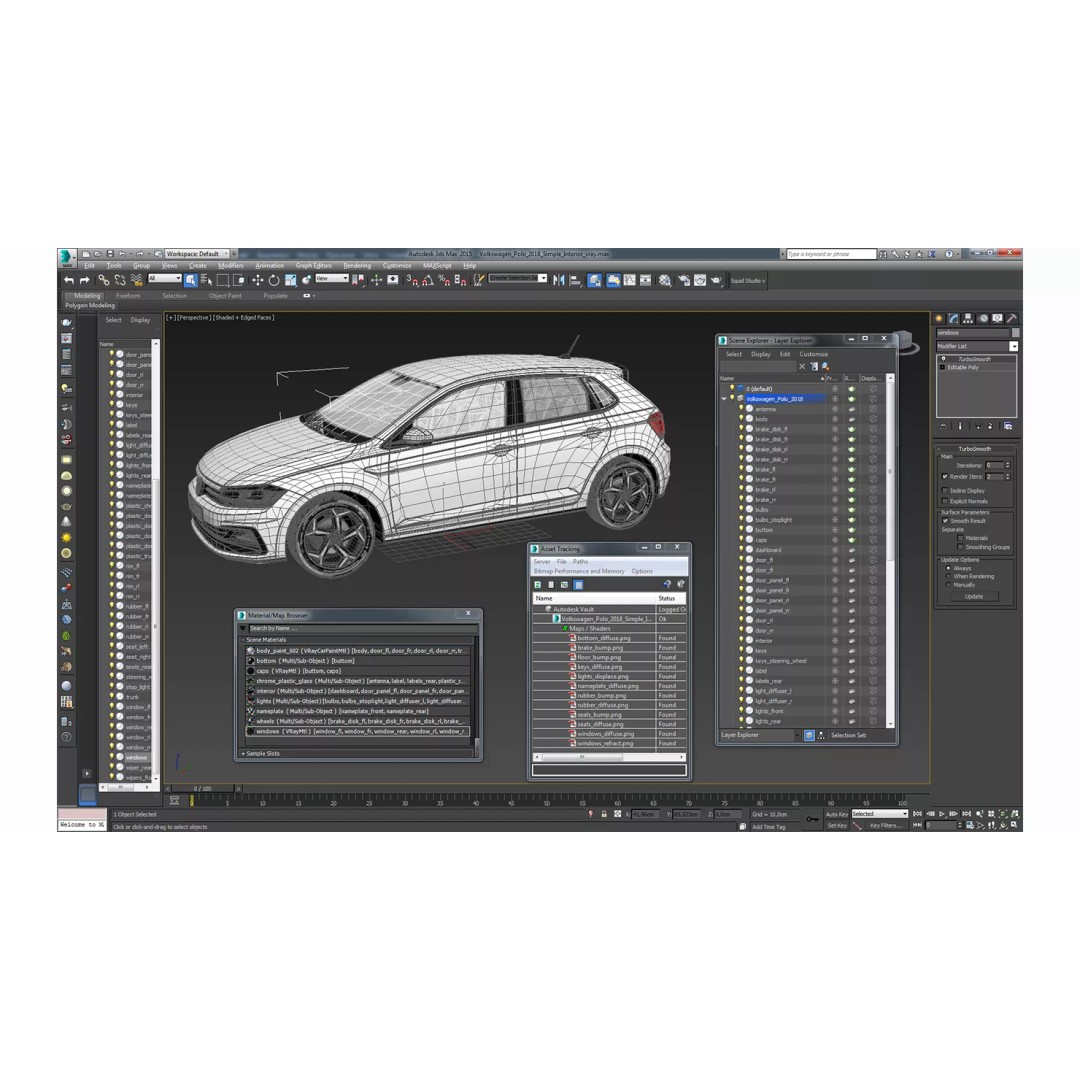Open the Create tab in command panel

[939, 318]
